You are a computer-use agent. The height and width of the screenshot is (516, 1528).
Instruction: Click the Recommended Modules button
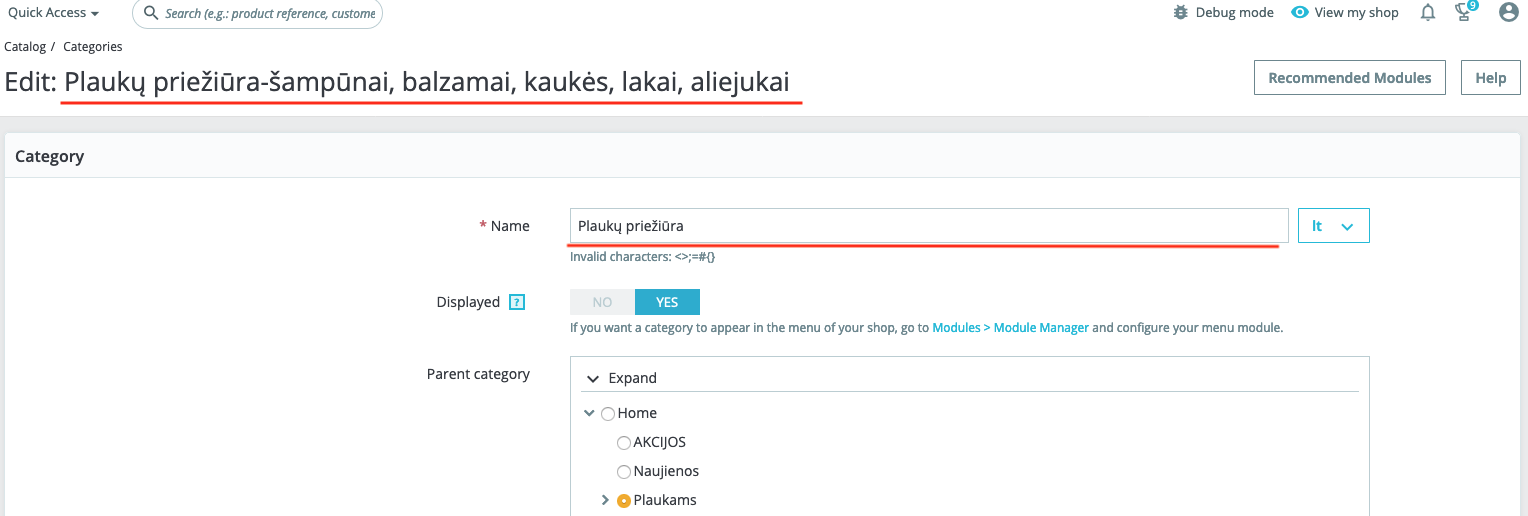(x=1349, y=78)
